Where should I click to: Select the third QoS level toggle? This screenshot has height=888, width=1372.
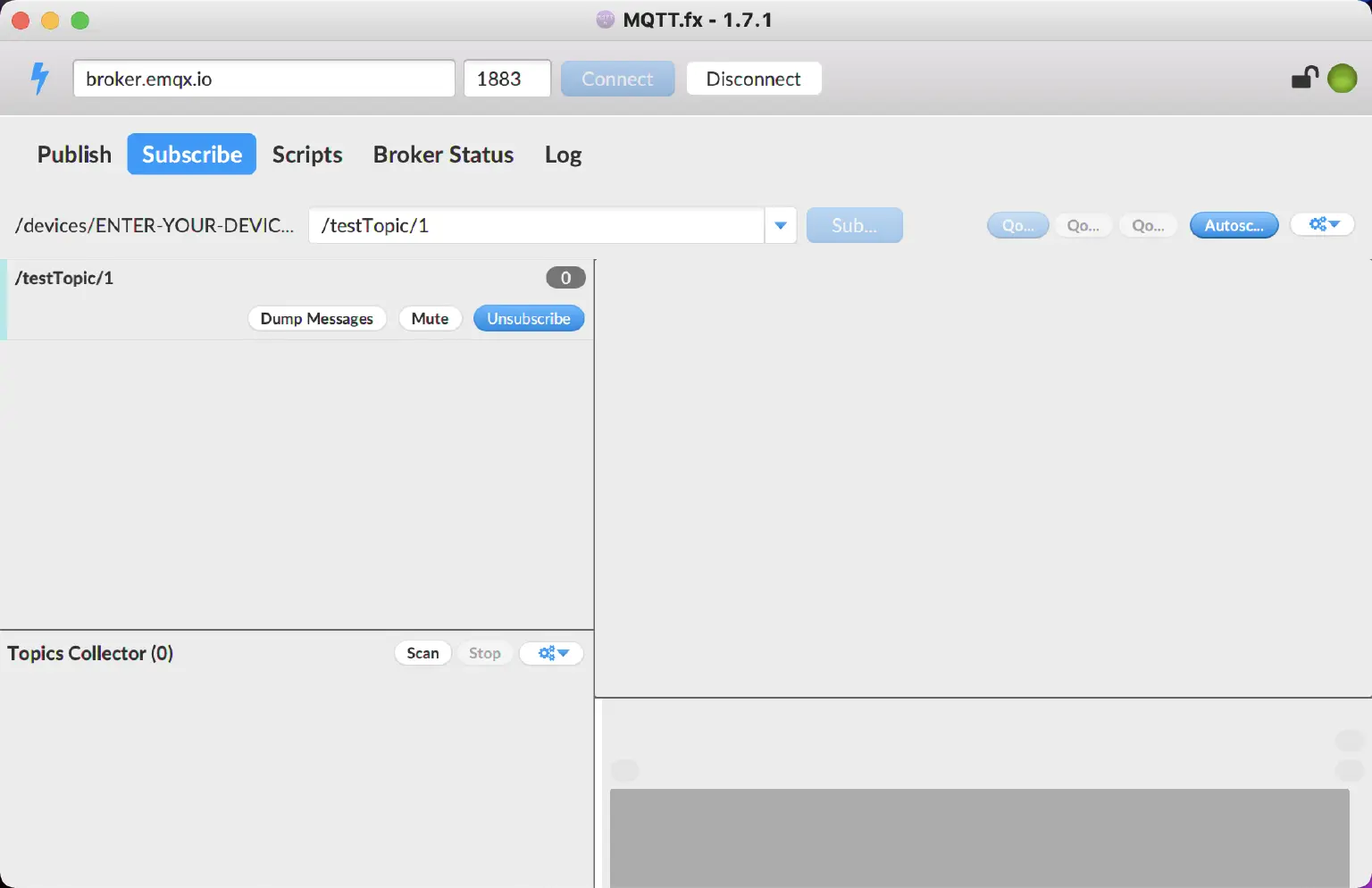1148,225
